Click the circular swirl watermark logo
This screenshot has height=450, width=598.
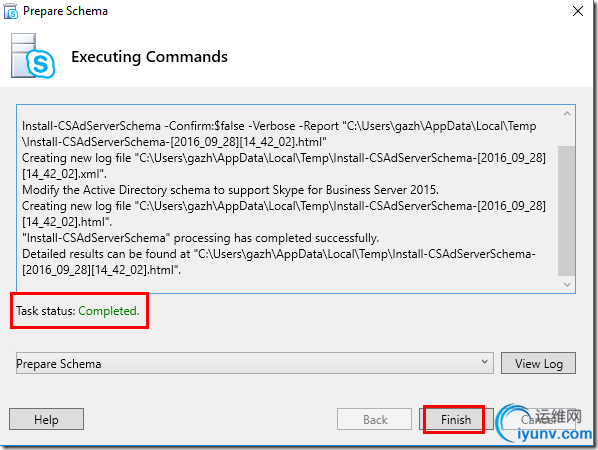click(x=513, y=423)
